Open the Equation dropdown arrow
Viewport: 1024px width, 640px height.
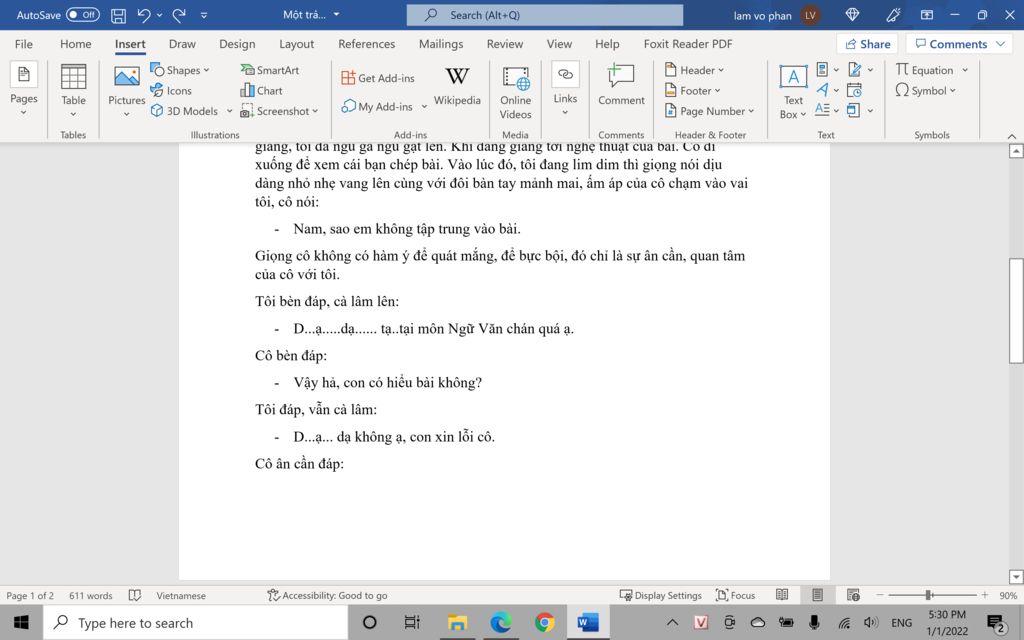point(965,70)
